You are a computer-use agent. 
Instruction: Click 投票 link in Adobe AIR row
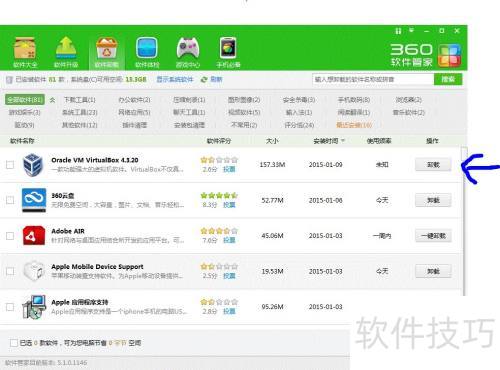point(229,240)
